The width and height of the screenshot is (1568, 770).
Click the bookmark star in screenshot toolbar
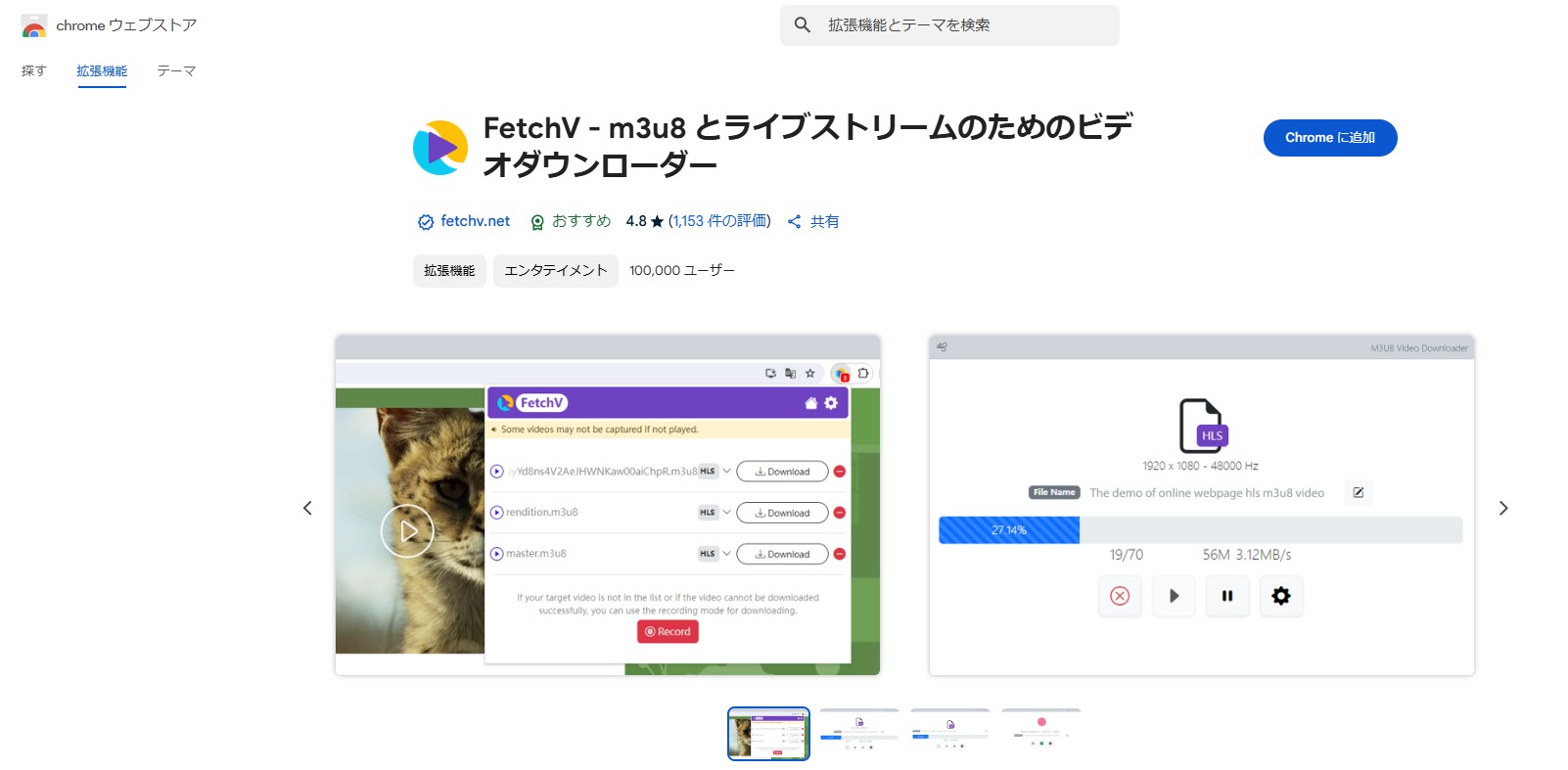point(809,374)
